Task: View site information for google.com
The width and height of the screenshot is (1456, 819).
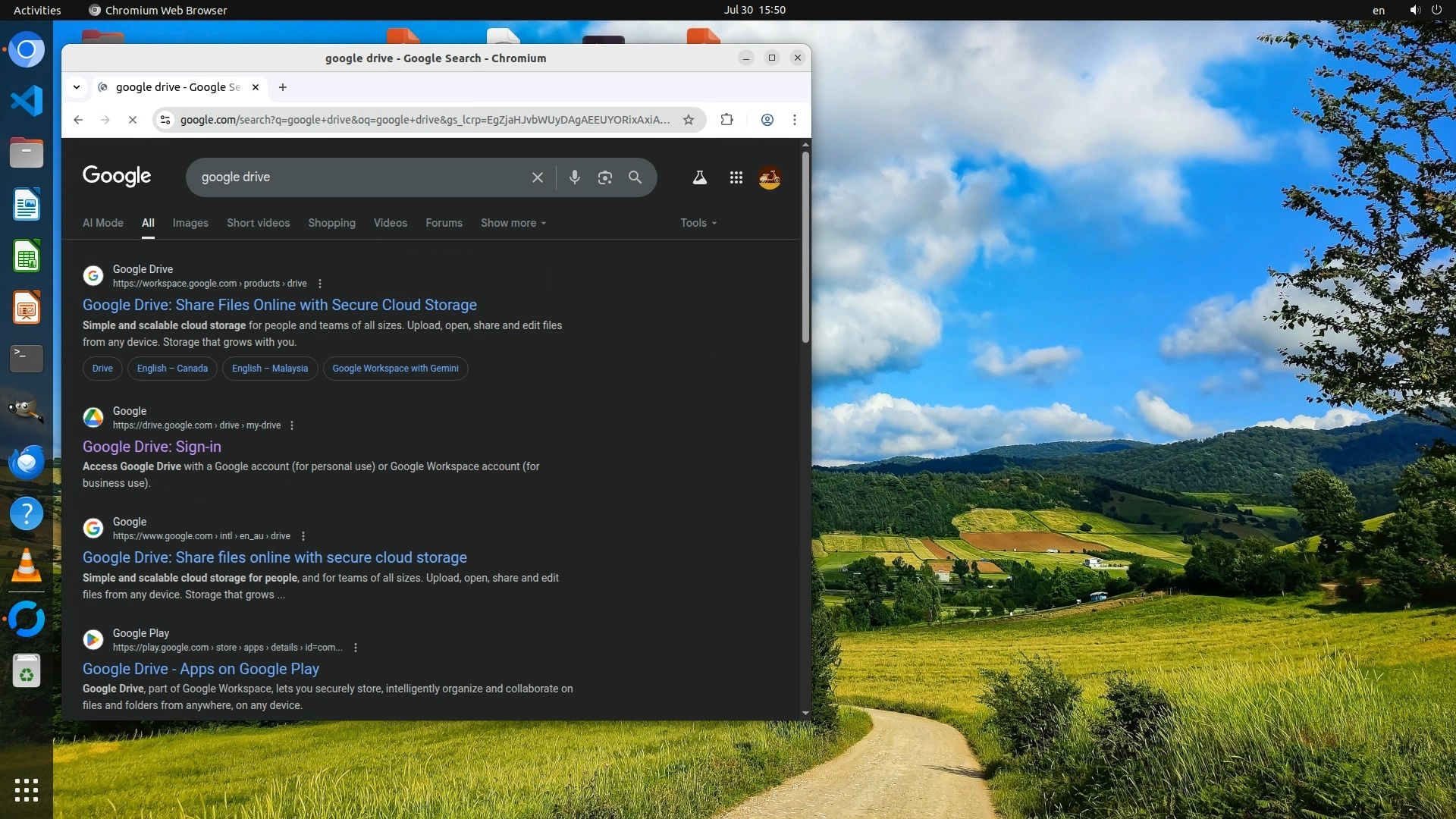Action: [x=165, y=120]
